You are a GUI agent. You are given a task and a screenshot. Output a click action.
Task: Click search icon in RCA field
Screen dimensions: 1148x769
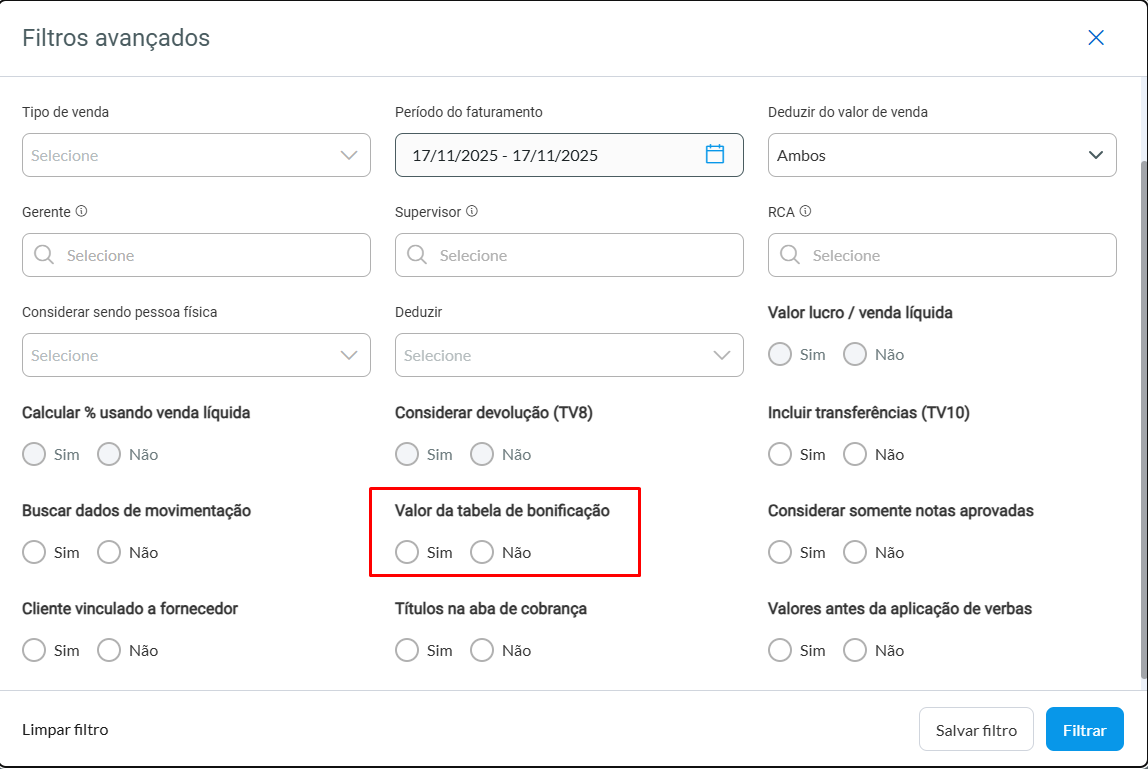coord(790,255)
